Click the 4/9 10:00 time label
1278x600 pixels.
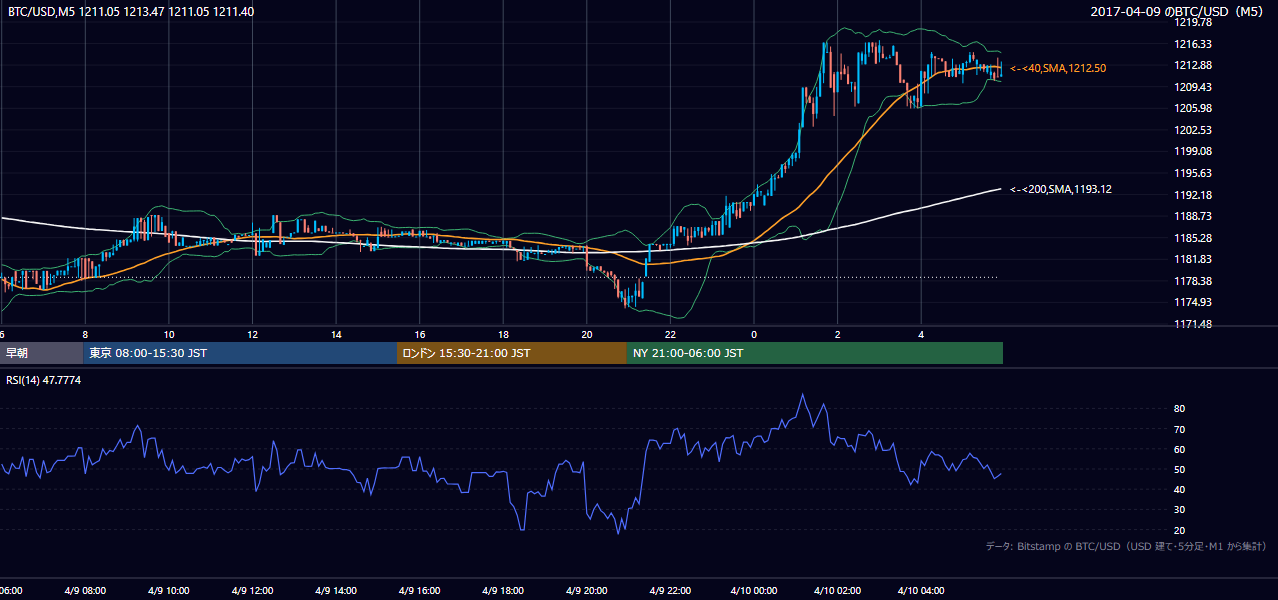click(x=168, y=591)
